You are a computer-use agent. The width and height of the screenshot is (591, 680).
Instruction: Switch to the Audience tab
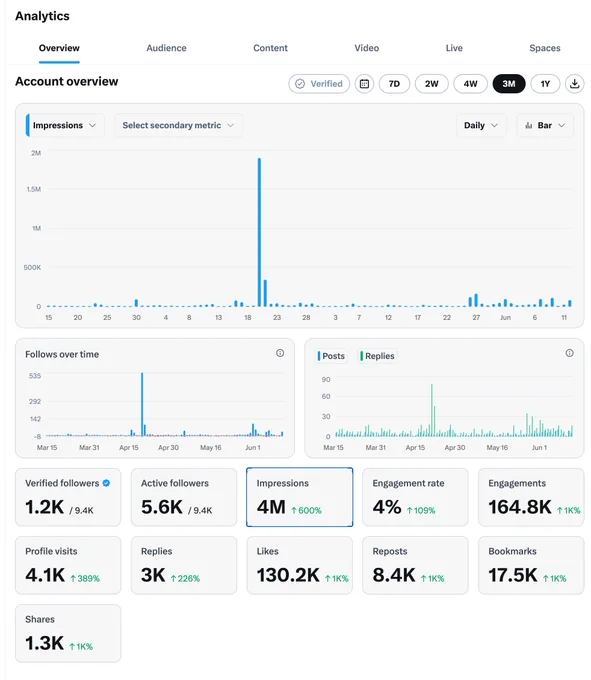tap(166, 48)
